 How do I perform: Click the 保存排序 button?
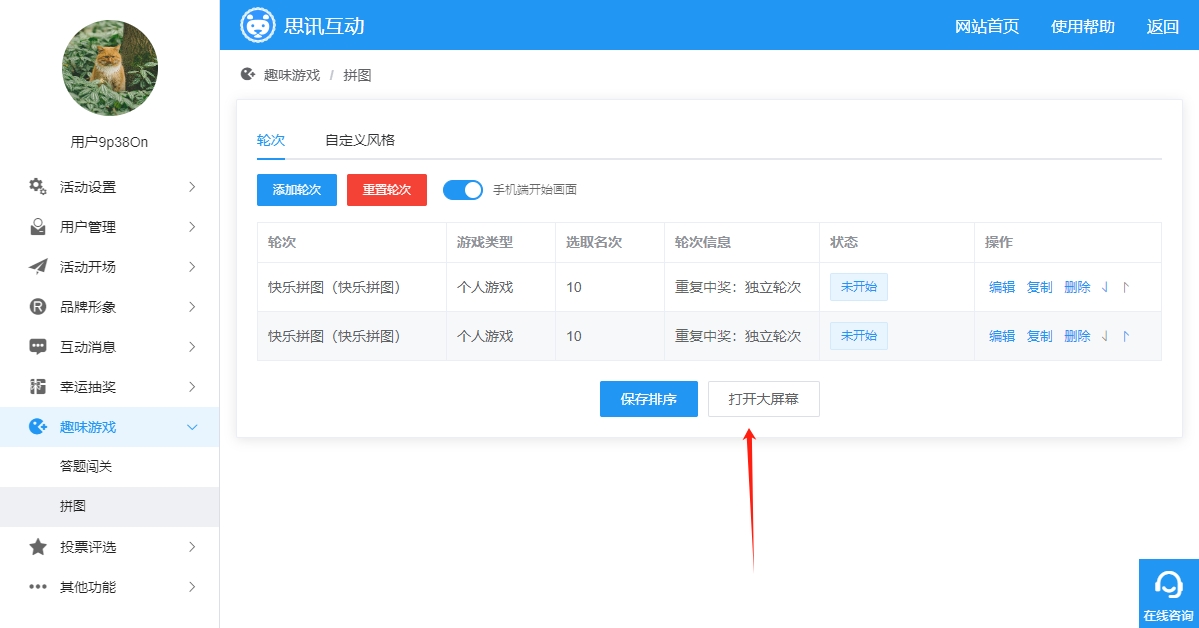tap(648, 399)
